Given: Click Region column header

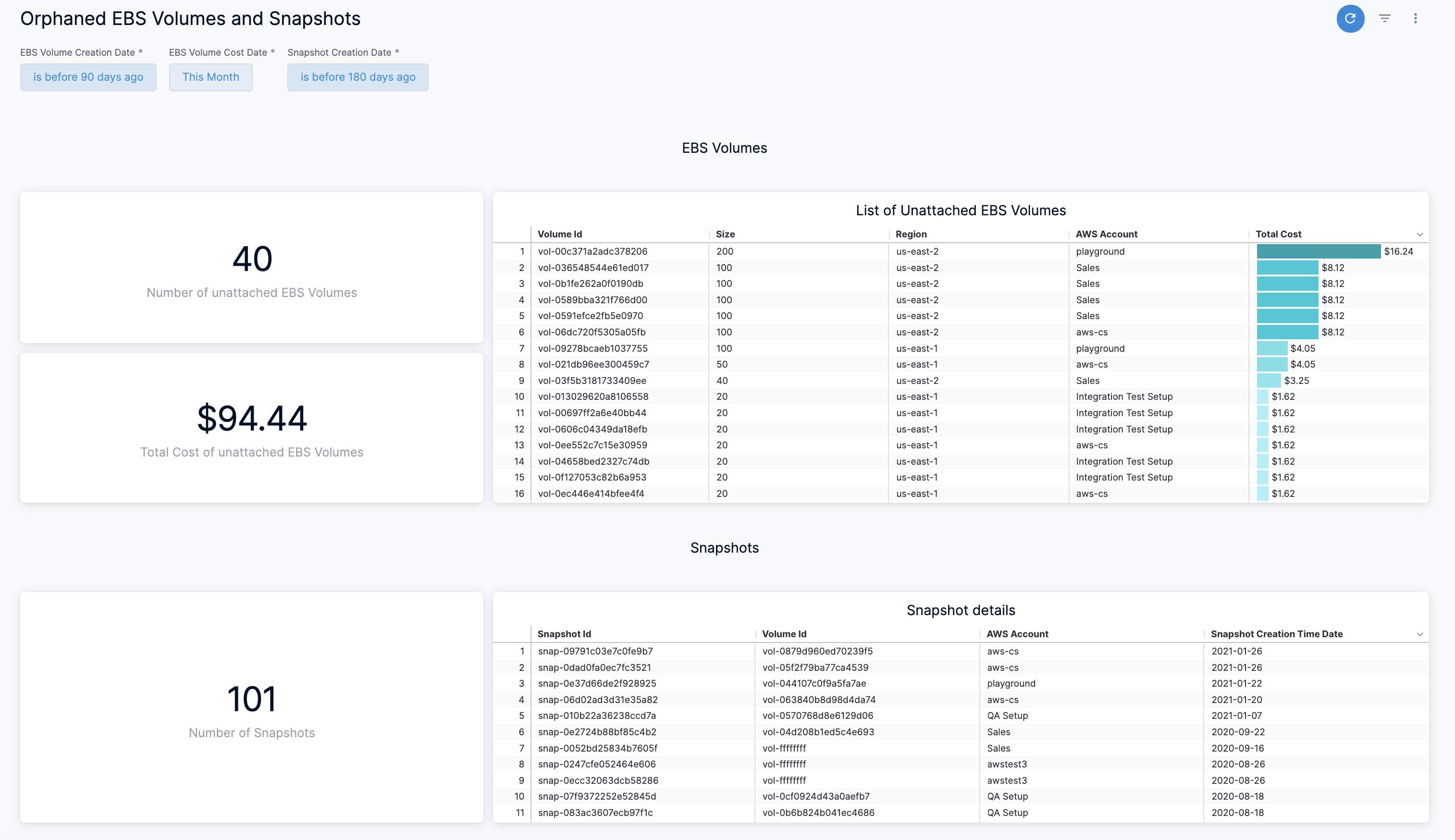Looking at the screenshot, I should click(x=911, y=234).
